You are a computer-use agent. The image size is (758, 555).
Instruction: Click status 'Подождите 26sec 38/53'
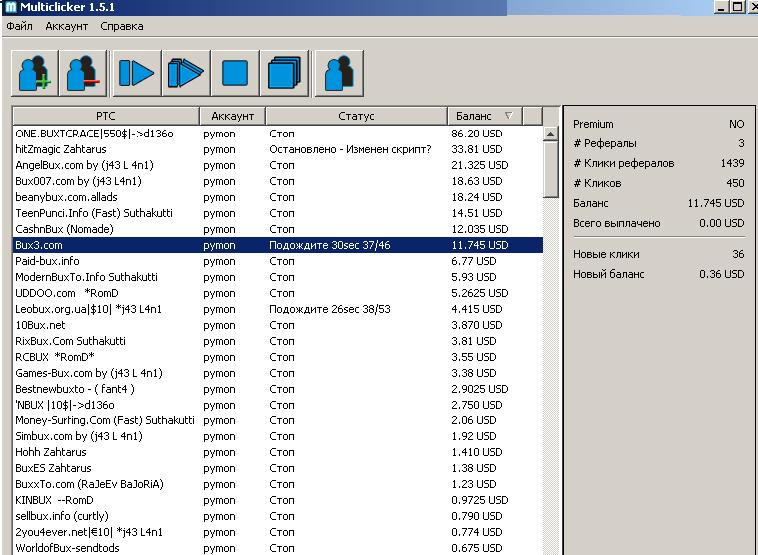[x=330, y=308]
